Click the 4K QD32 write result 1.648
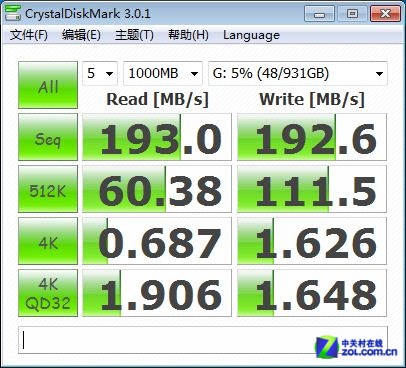 point(312,293)
